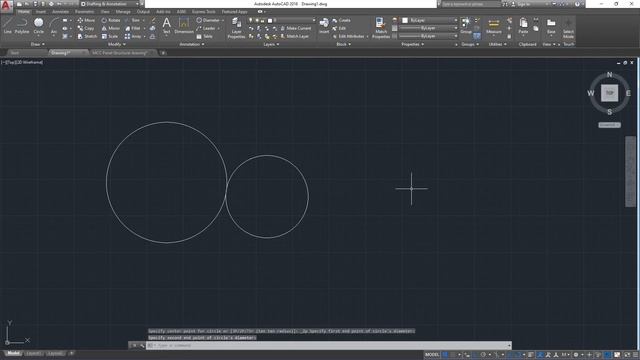Viewport: 640px width, 360px height.
Task: Switch to Layout1 tab
Action: 33,353
